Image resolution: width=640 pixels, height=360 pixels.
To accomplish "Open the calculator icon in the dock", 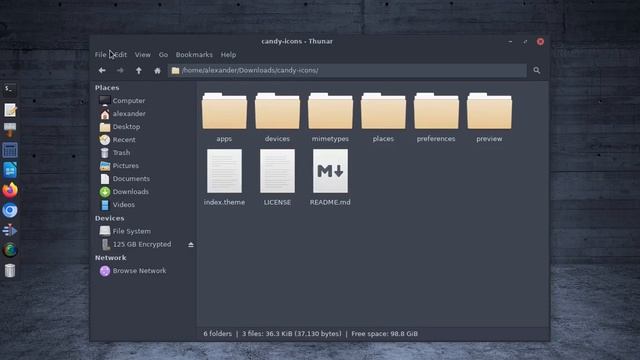I will [x=10, y=150].
